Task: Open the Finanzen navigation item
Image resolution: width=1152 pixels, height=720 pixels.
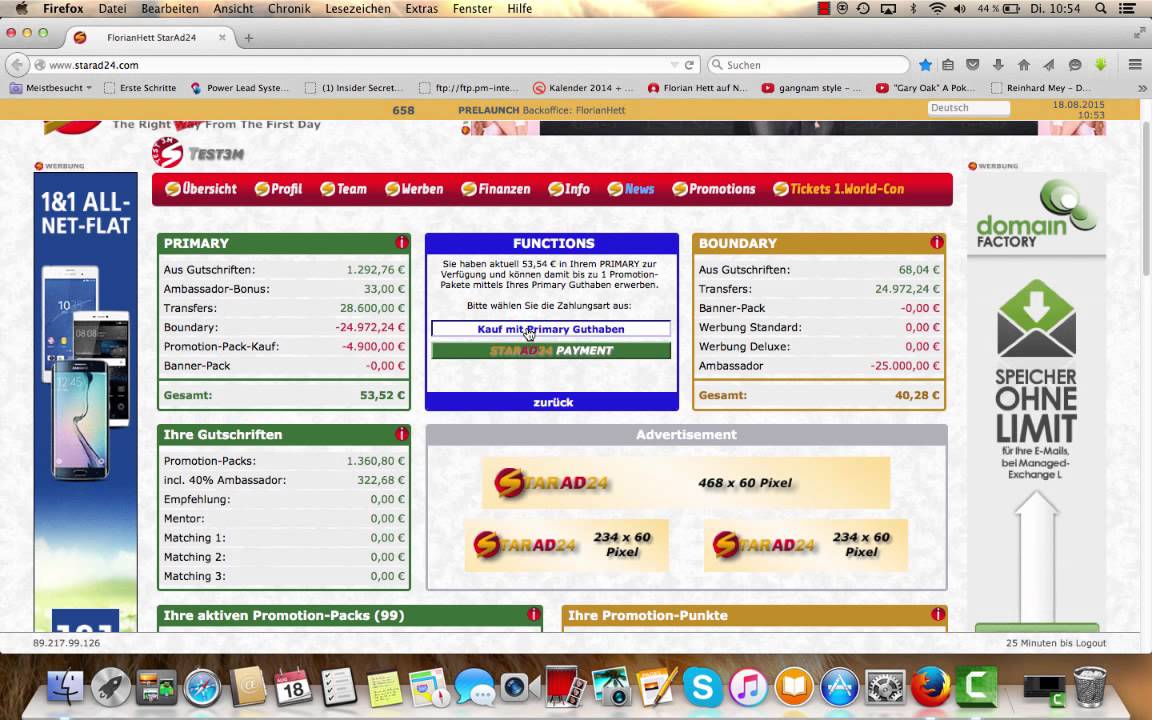Action: point(496,189)
